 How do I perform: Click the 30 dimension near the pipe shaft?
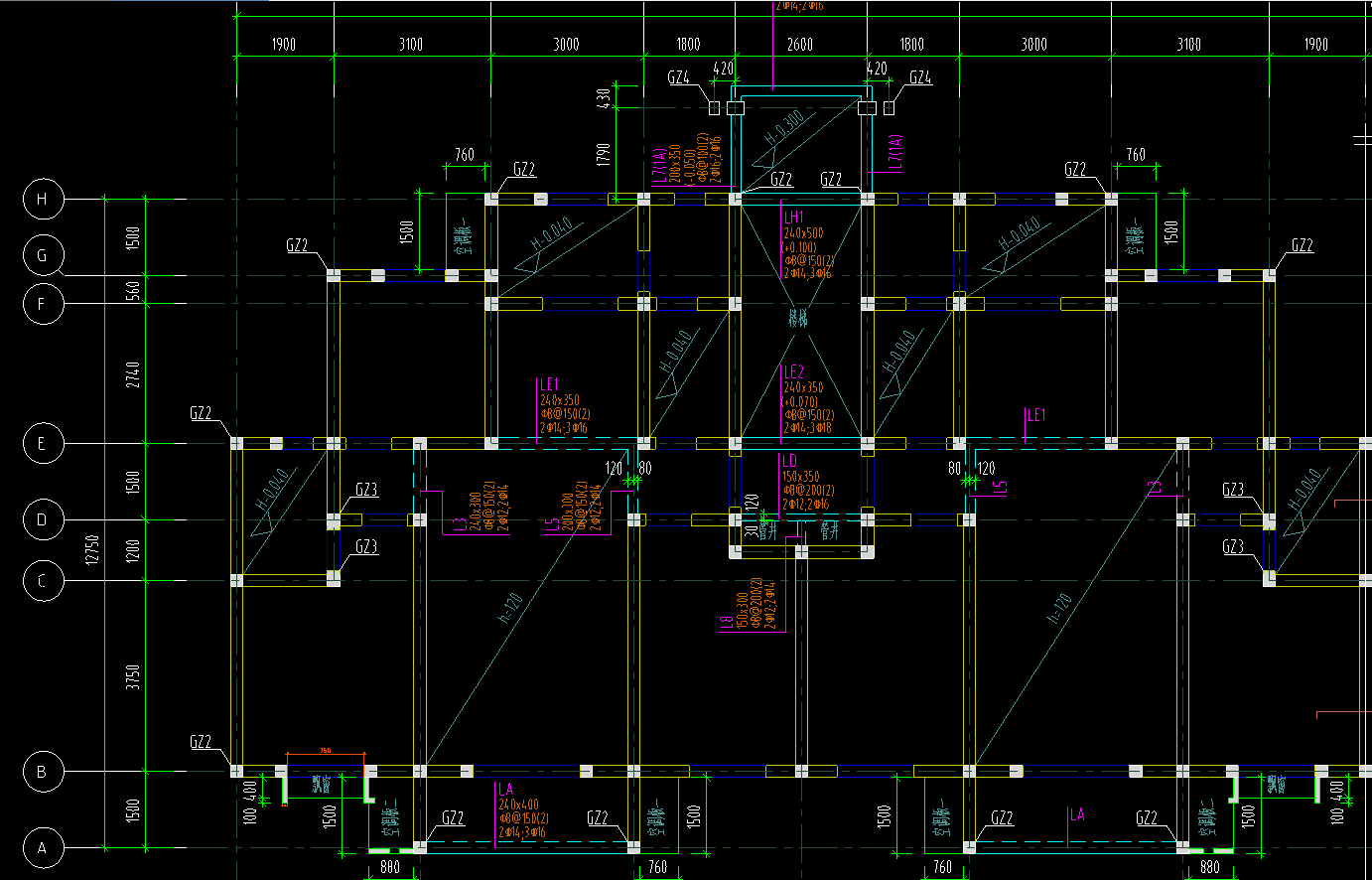pos(752,529)
